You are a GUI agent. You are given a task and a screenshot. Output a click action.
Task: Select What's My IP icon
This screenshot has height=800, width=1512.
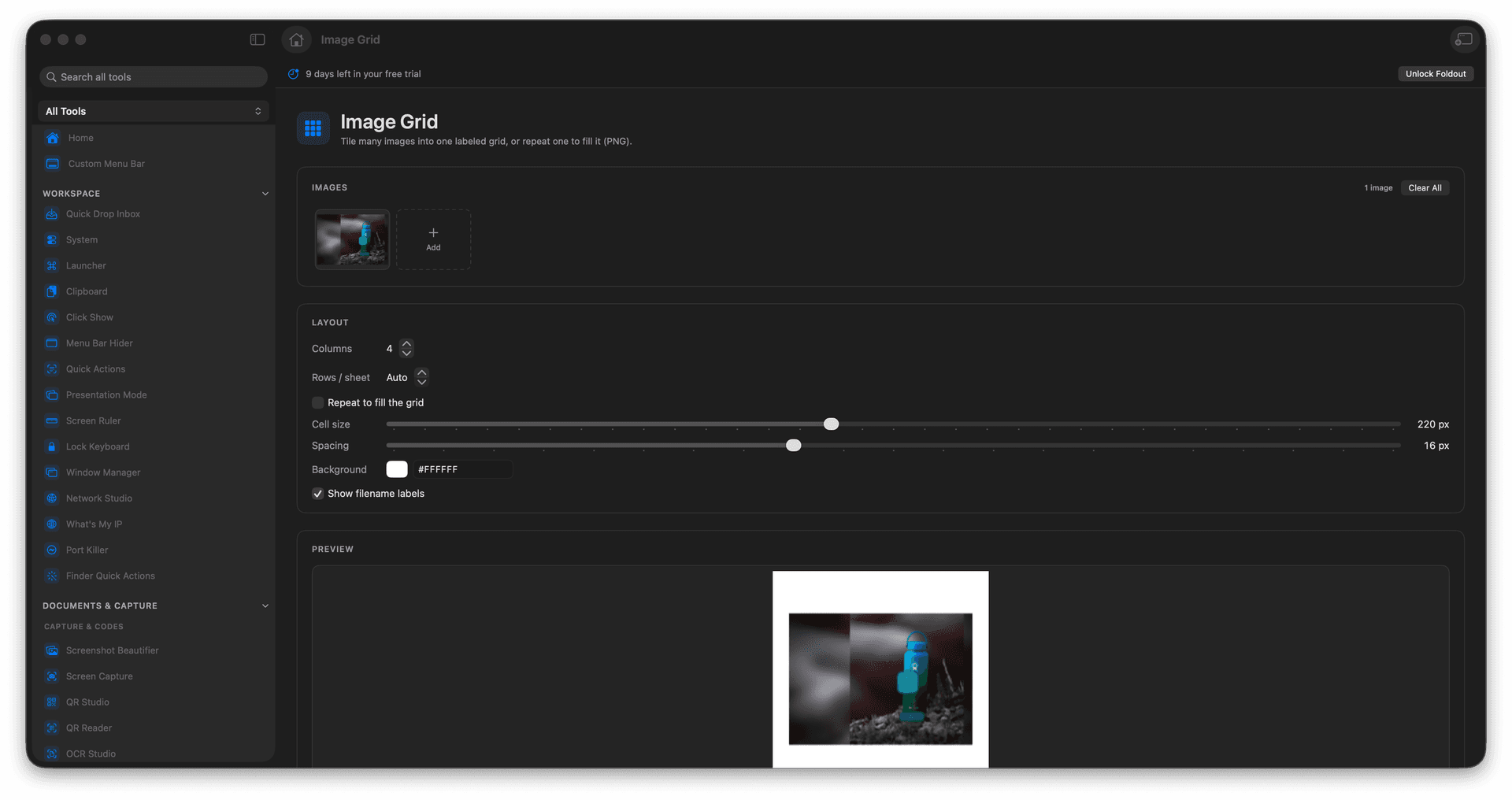pyautogui.click(x=52, y=524)
